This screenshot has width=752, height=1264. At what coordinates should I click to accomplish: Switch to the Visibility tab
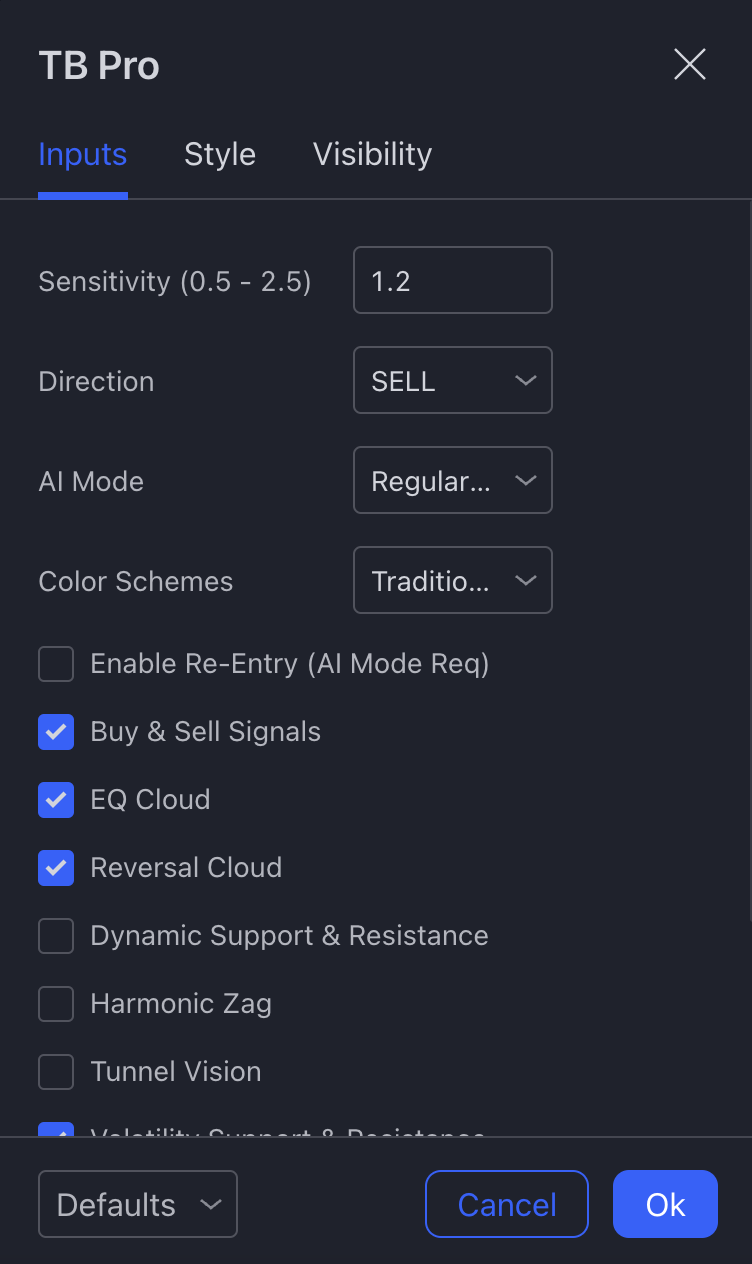(x=372, y=155)
